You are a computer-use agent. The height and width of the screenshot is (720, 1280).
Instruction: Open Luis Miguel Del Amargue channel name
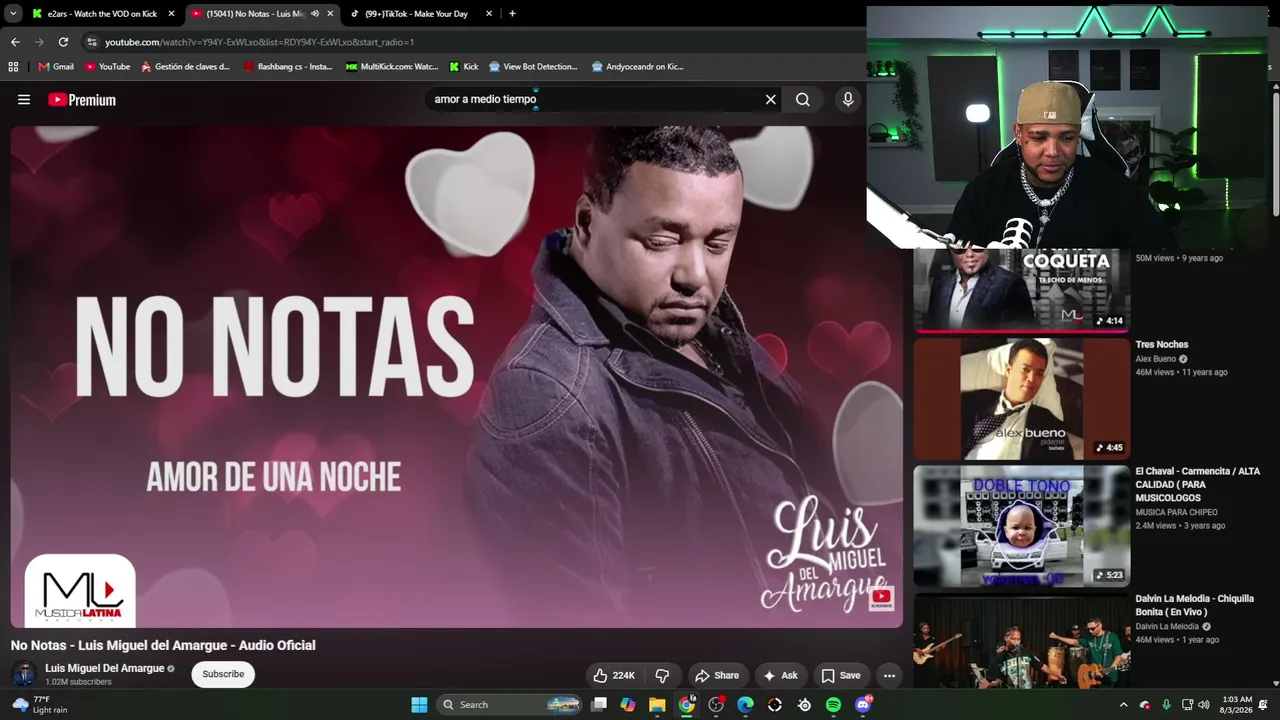click(x=105, y=668)
